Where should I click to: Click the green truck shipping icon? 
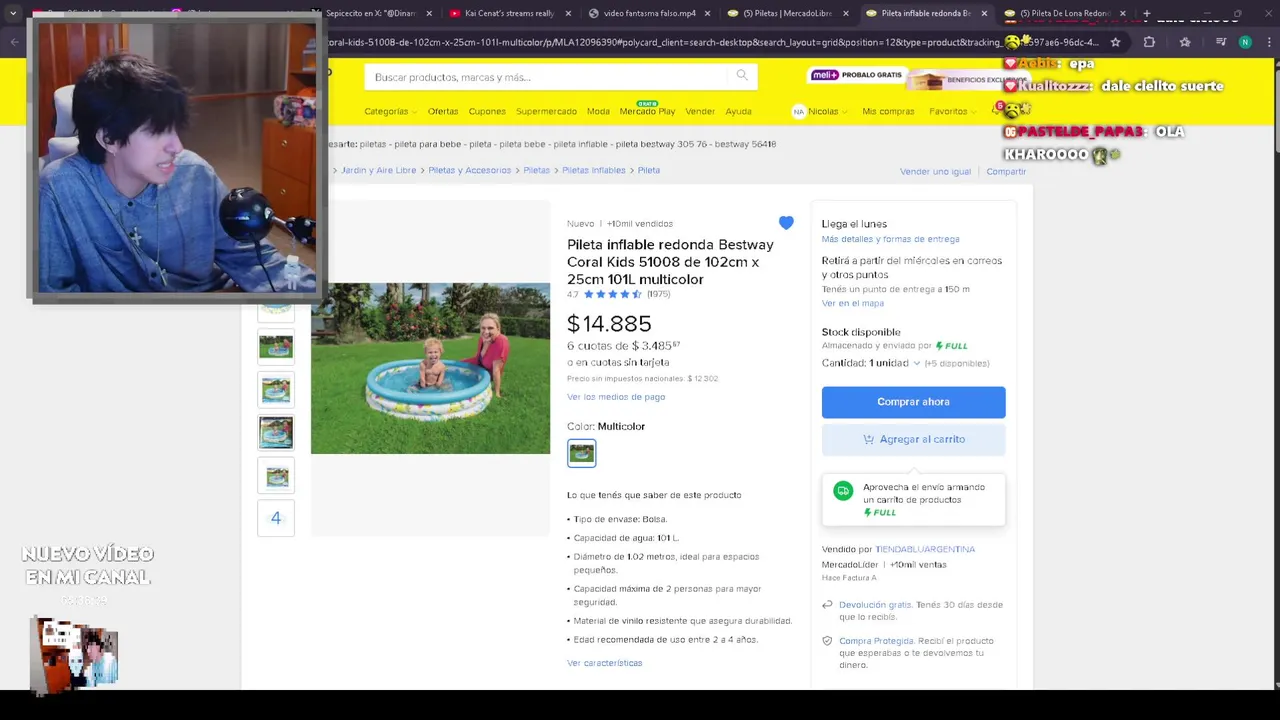pyautogui.click(x=843, y=491)
